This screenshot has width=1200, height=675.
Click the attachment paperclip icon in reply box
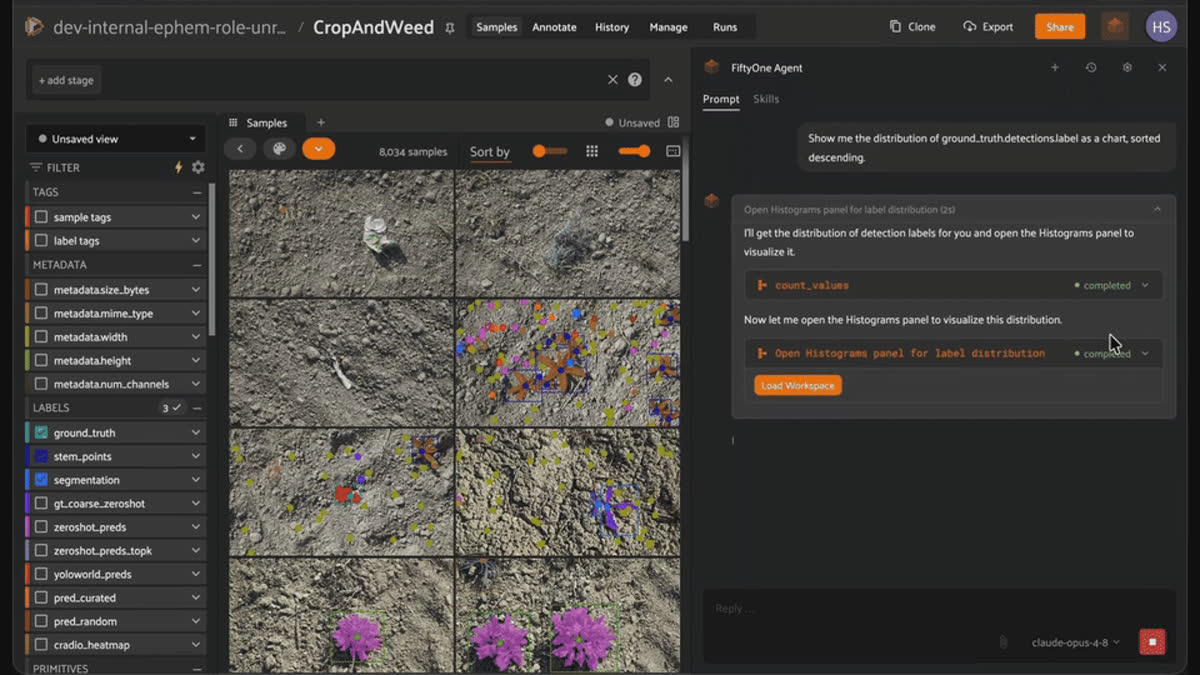click(1003, 642)
